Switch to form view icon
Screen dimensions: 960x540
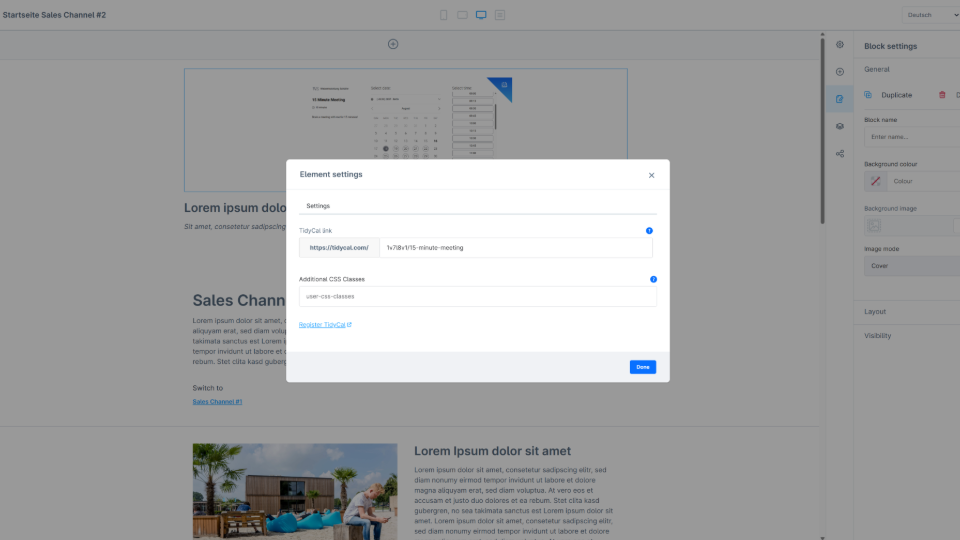coord(500,15)
